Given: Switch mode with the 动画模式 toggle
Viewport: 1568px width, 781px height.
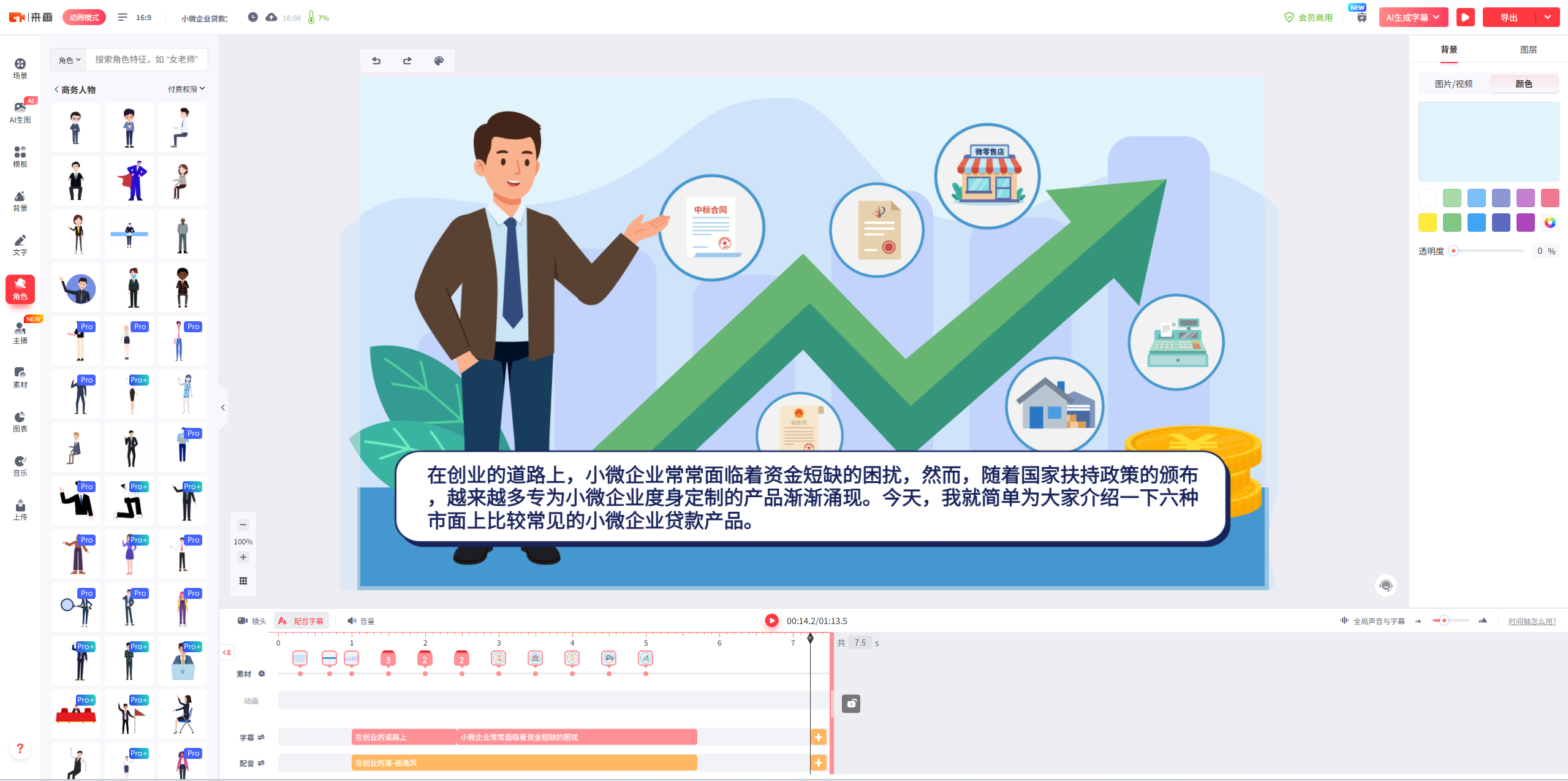Looking at the screenshot, I should tap(84, 18).
